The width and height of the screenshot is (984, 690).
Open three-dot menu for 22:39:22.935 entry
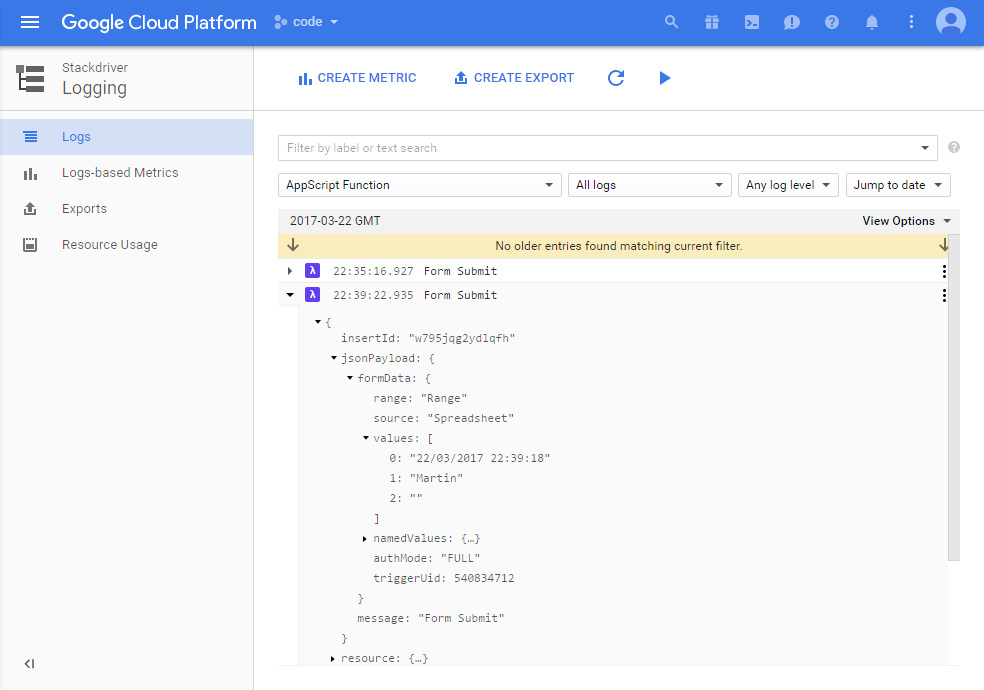point(944,295)
